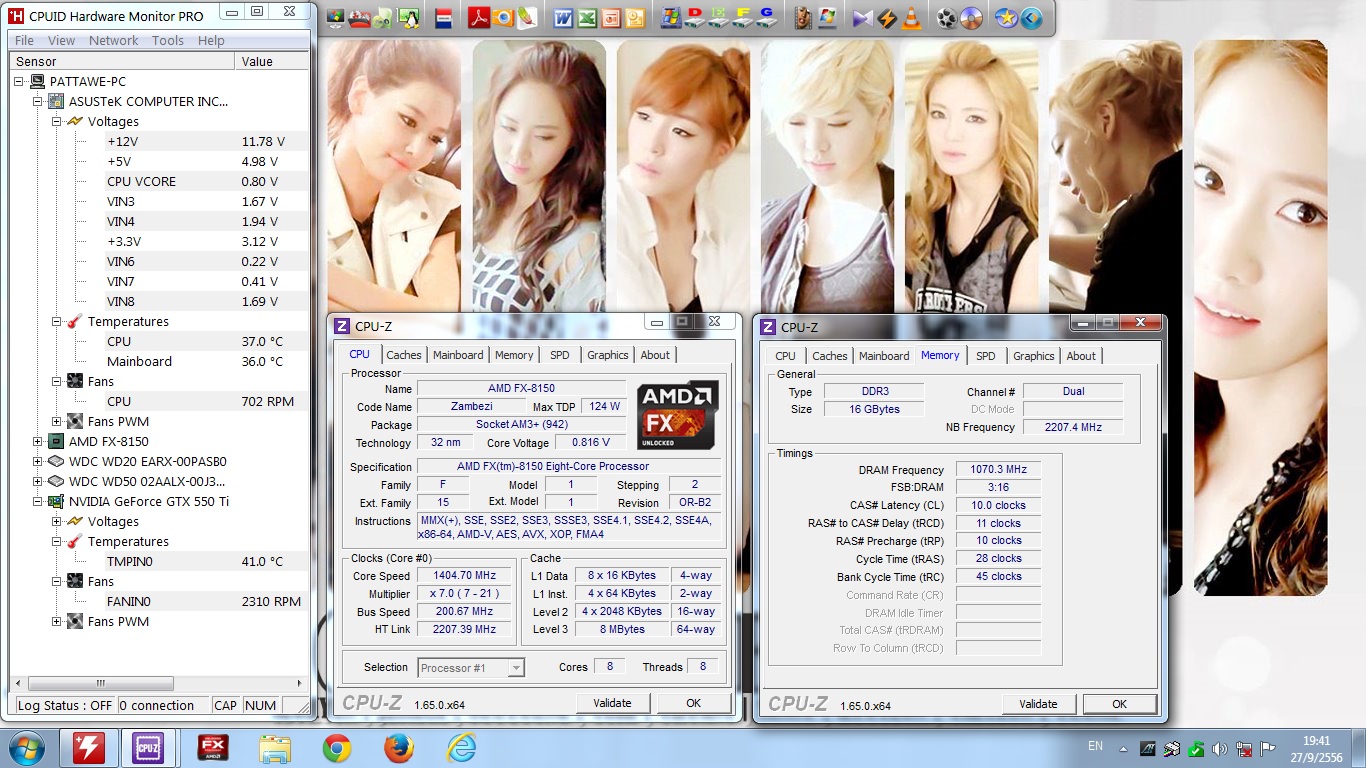Open the AMD FX taskbar icon
Screen dimensions: 1366x768
[x=214, y=748]
